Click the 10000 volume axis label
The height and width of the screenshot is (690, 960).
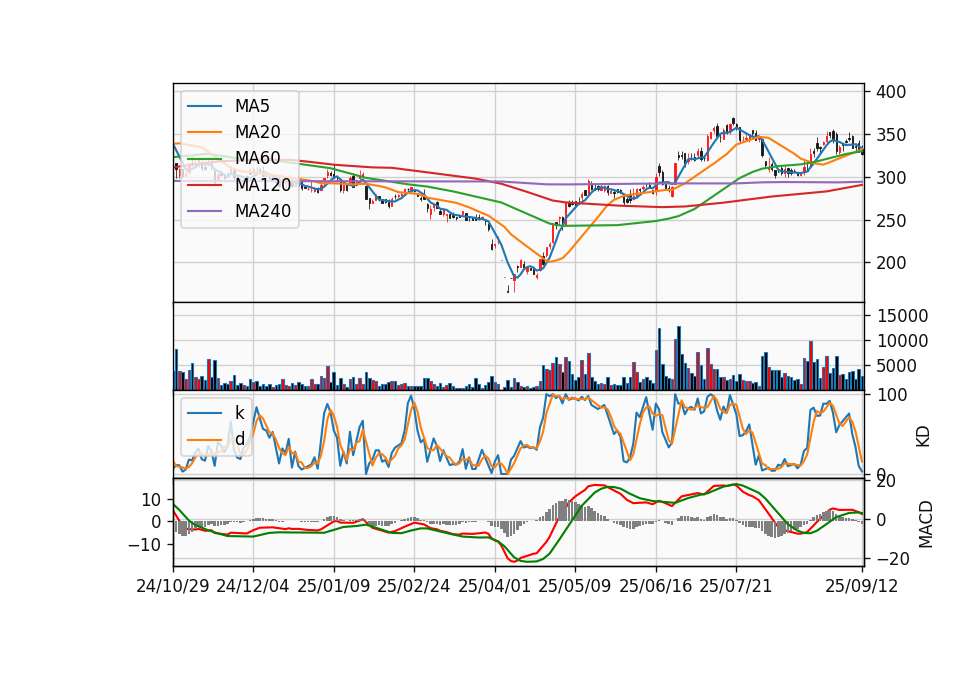point(902,341)
